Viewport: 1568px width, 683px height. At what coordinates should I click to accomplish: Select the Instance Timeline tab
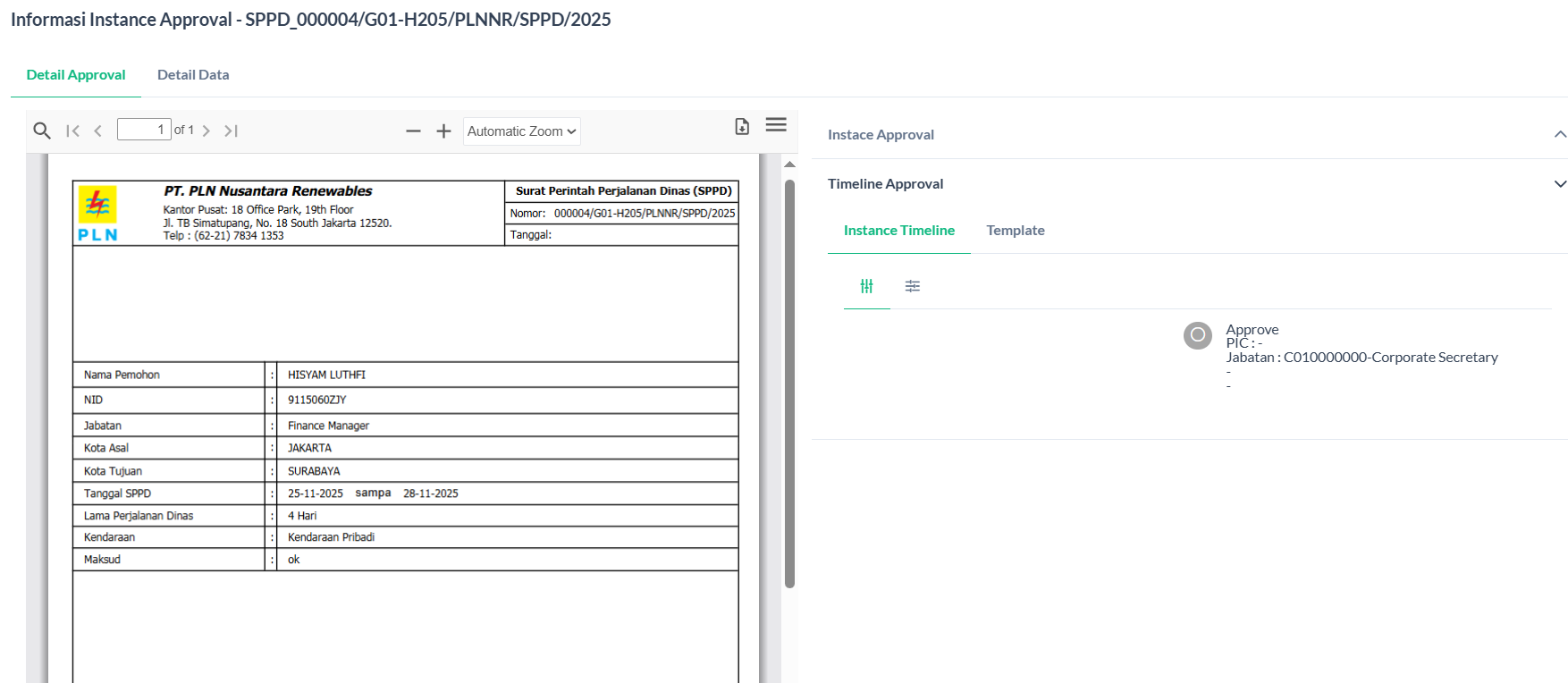pyautogui.click(x=899, y=231)
